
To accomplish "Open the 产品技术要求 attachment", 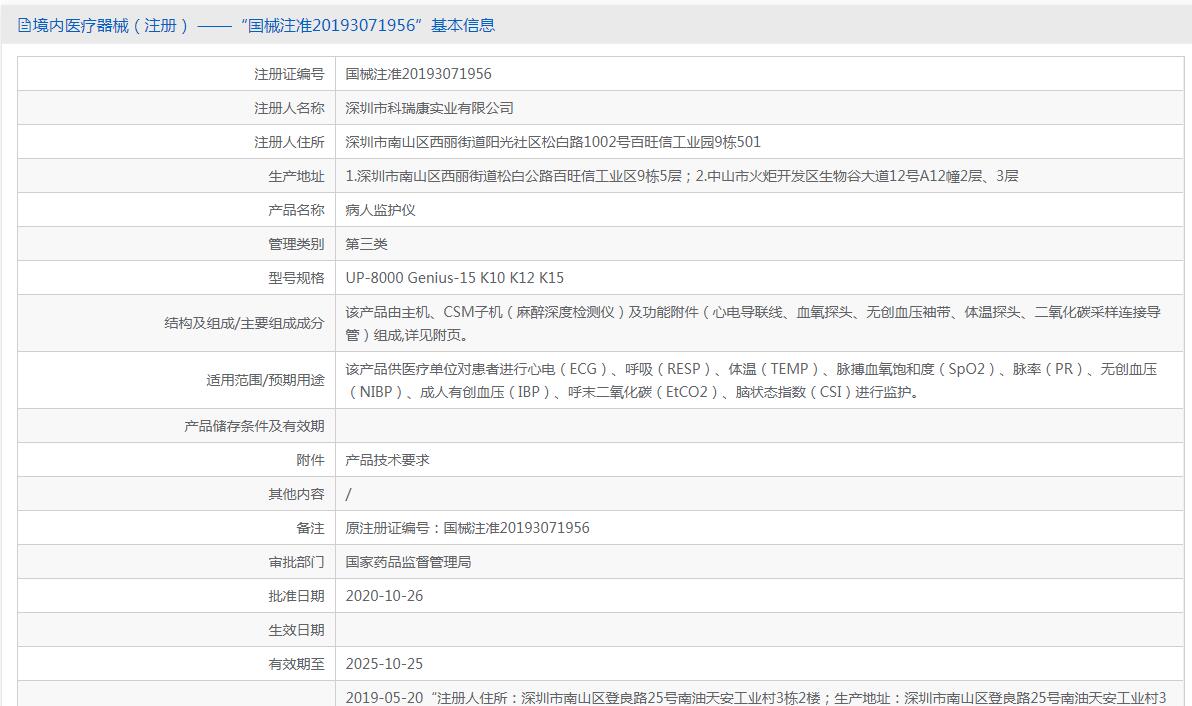I will [387, 460].
